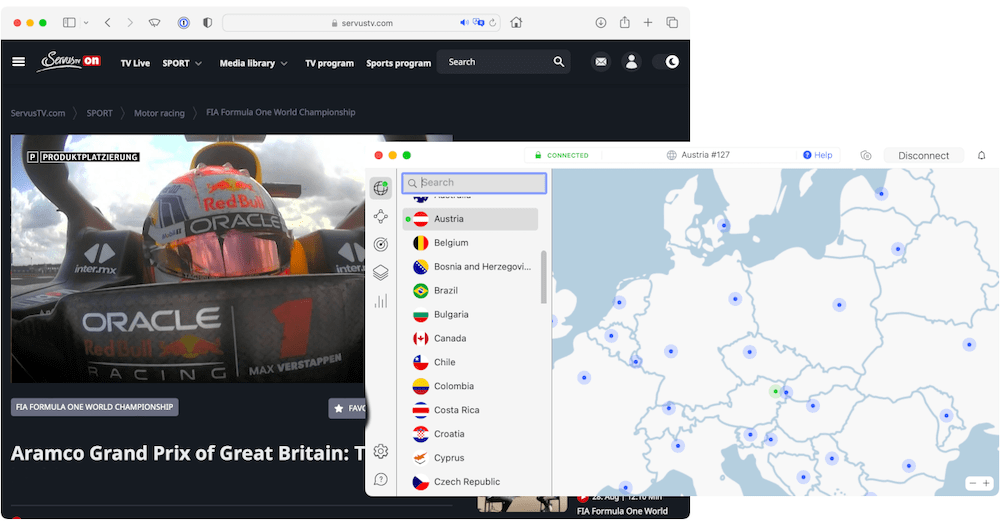Toggle ServusTV dark mode switch
The height and width of the screenshot is (531, 1000).
(x=666, y=62)
